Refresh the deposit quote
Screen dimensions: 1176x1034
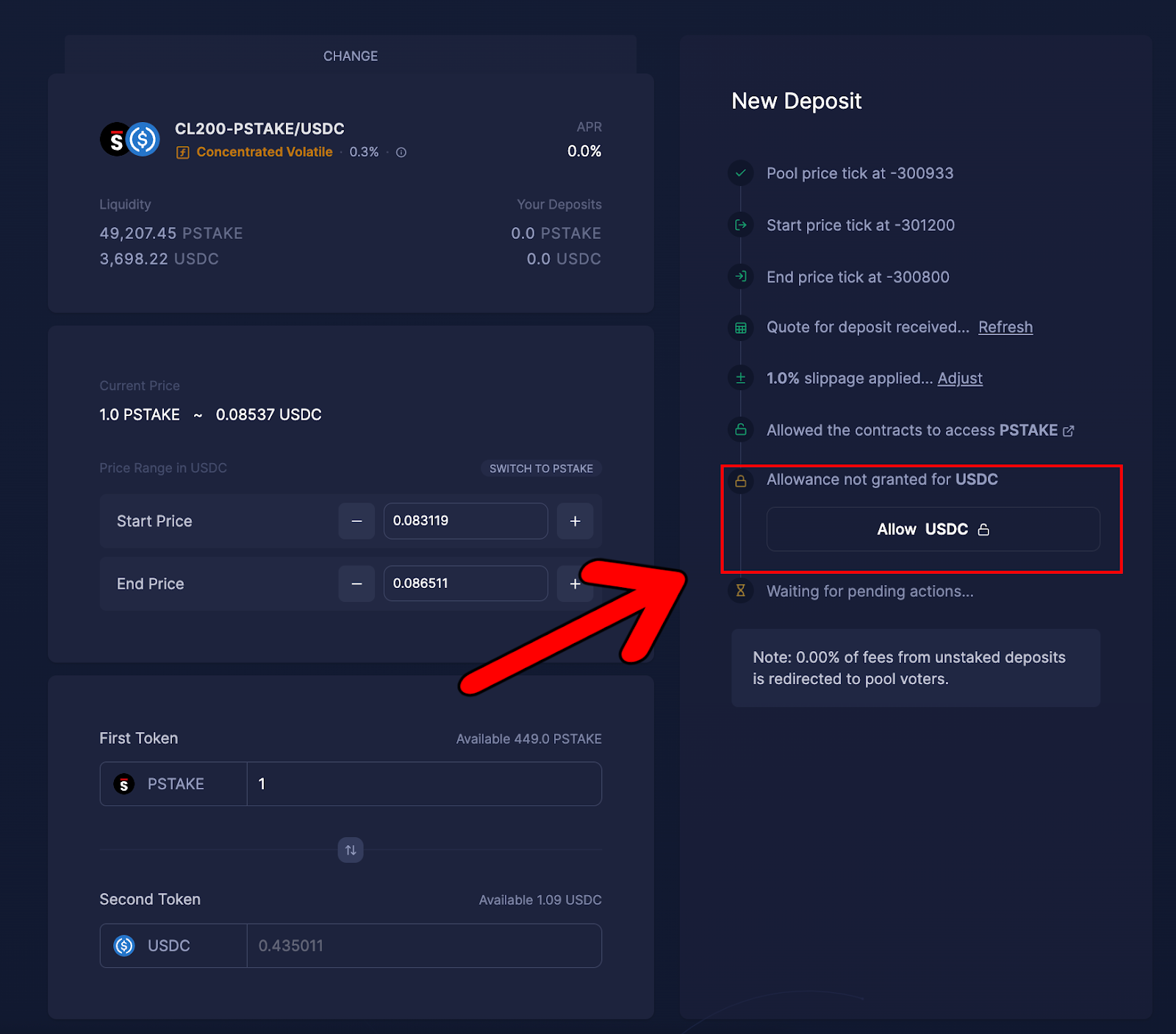tap(1005, 327)
